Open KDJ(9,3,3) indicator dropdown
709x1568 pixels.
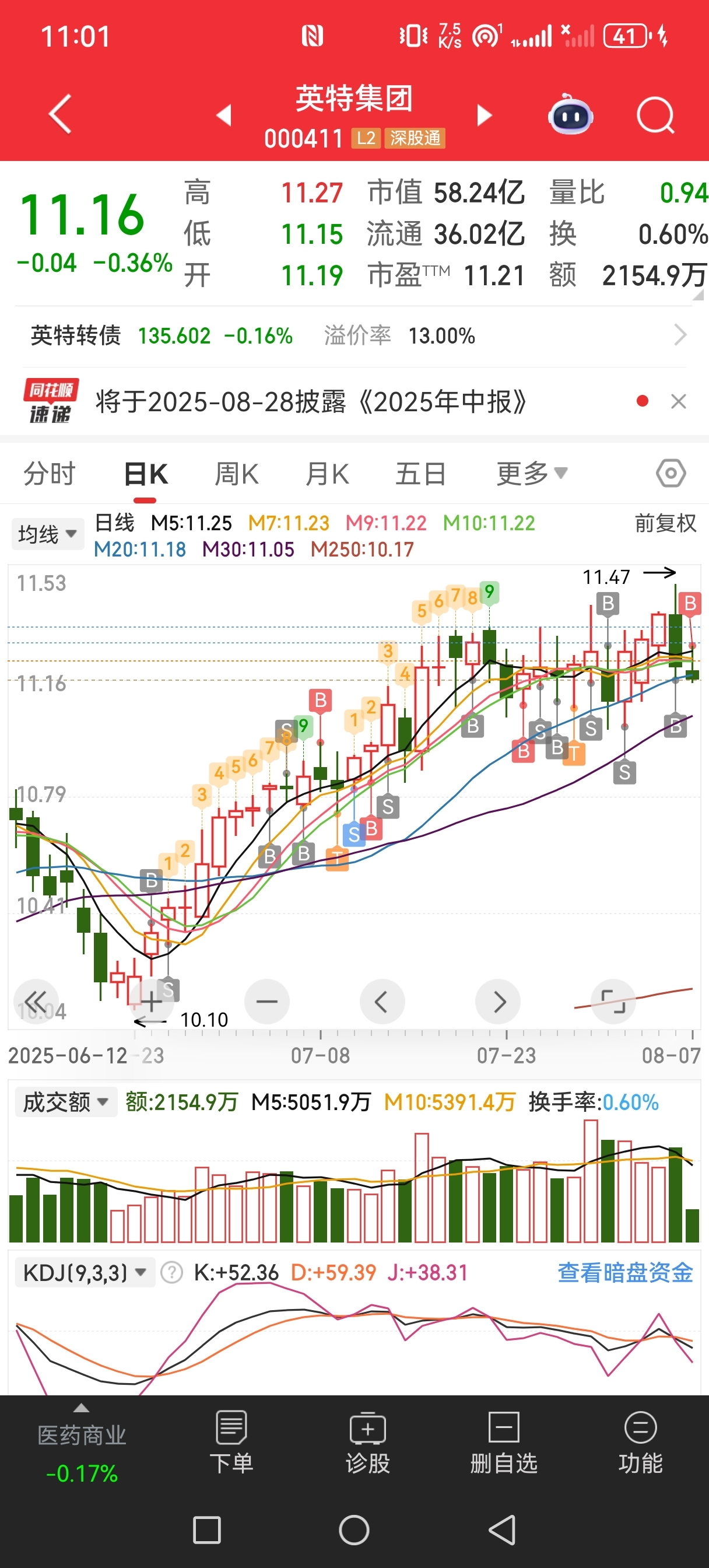[85, 1273]
